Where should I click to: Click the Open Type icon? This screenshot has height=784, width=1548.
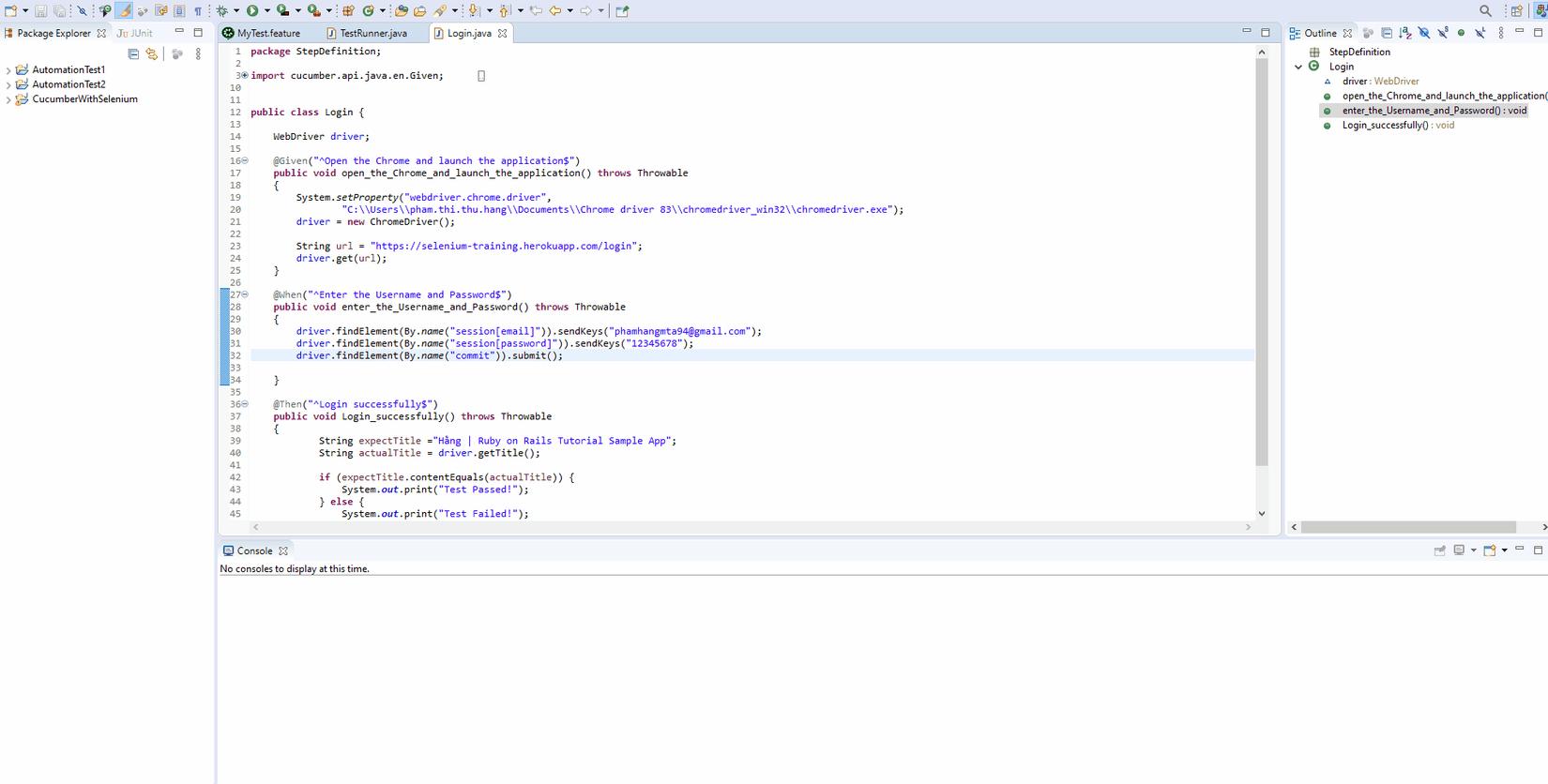click(402, 10)
